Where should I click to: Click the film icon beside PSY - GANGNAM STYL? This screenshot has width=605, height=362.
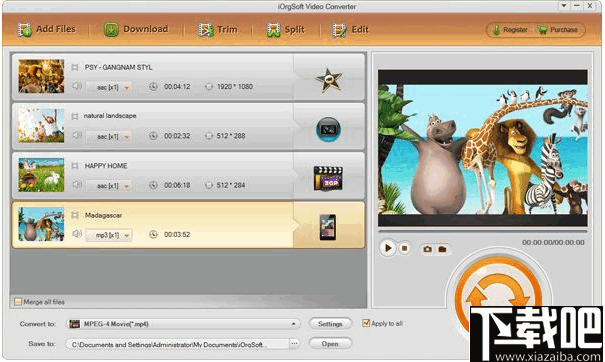pyautogui.click(x=75, y=67)
